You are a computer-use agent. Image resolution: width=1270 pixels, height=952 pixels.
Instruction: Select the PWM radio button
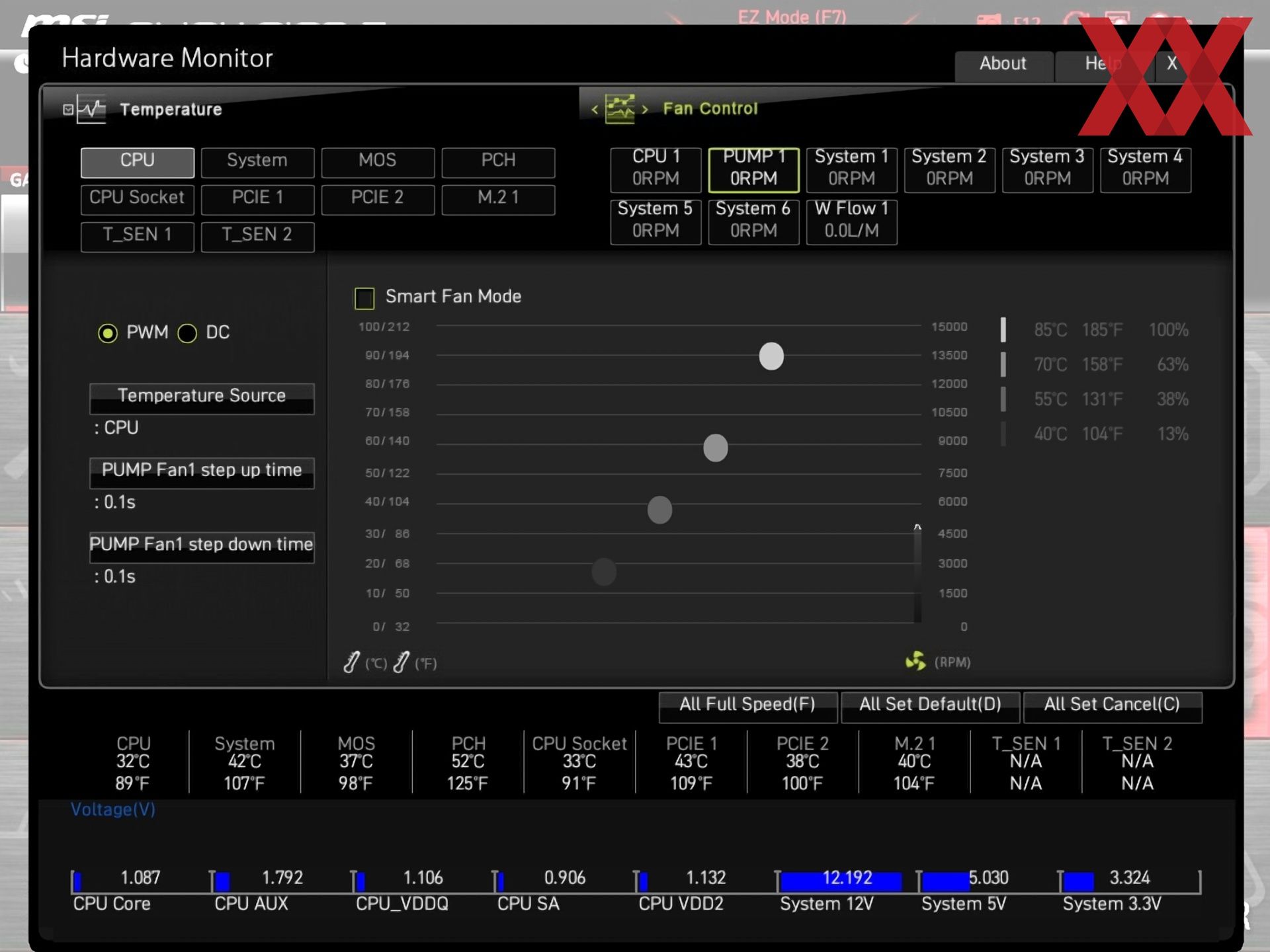108,333
